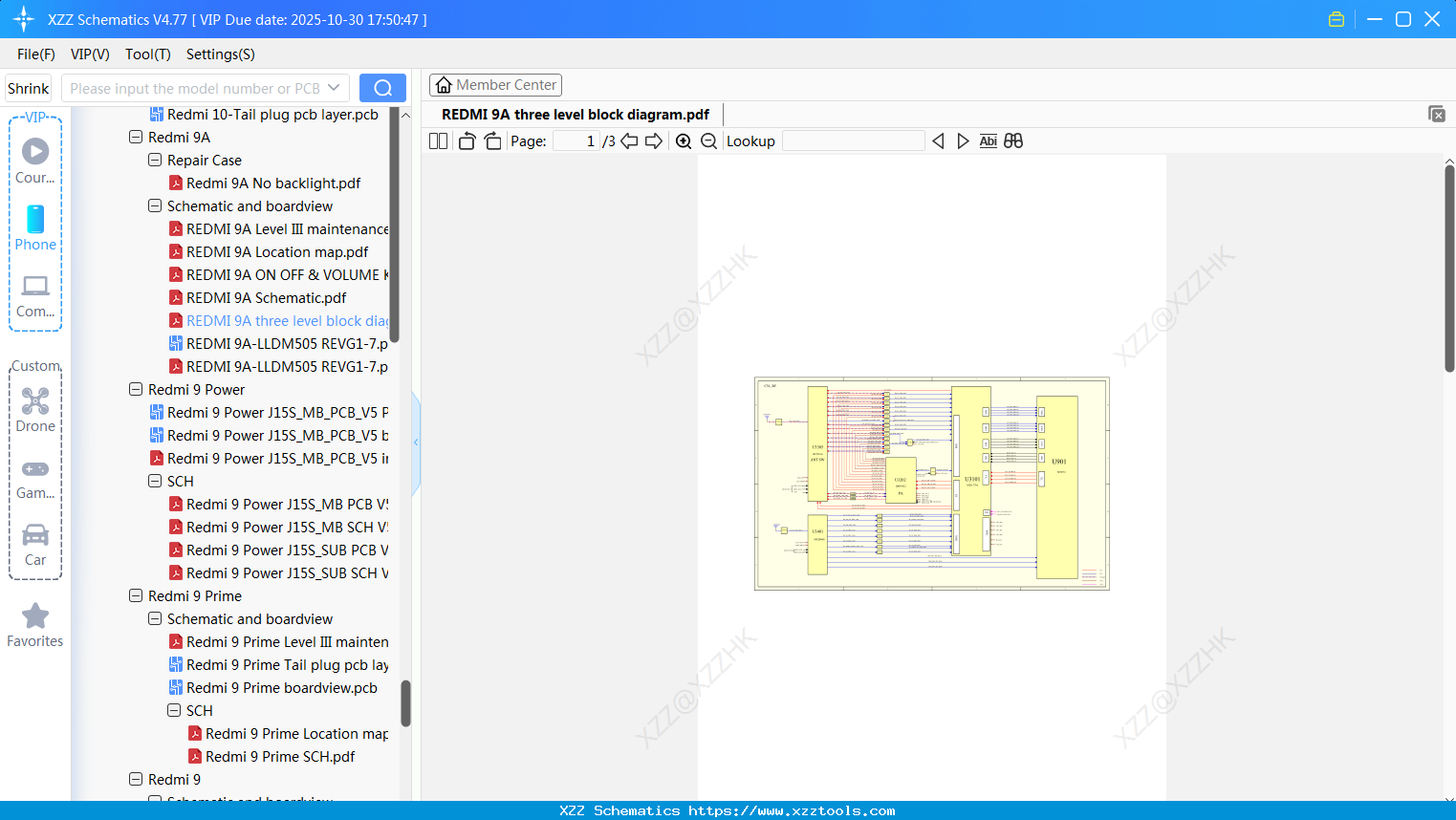This screenshot has width=1456, height=820.
Task: Open the Settings menu
Action: [220, 54]
